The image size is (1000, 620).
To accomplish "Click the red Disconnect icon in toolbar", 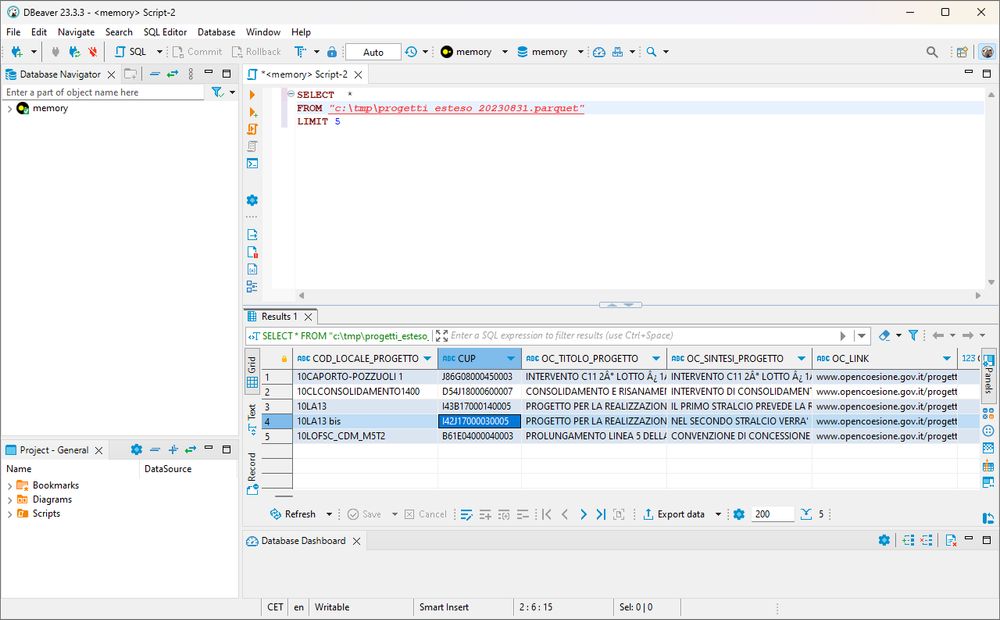I will point(93,52).
